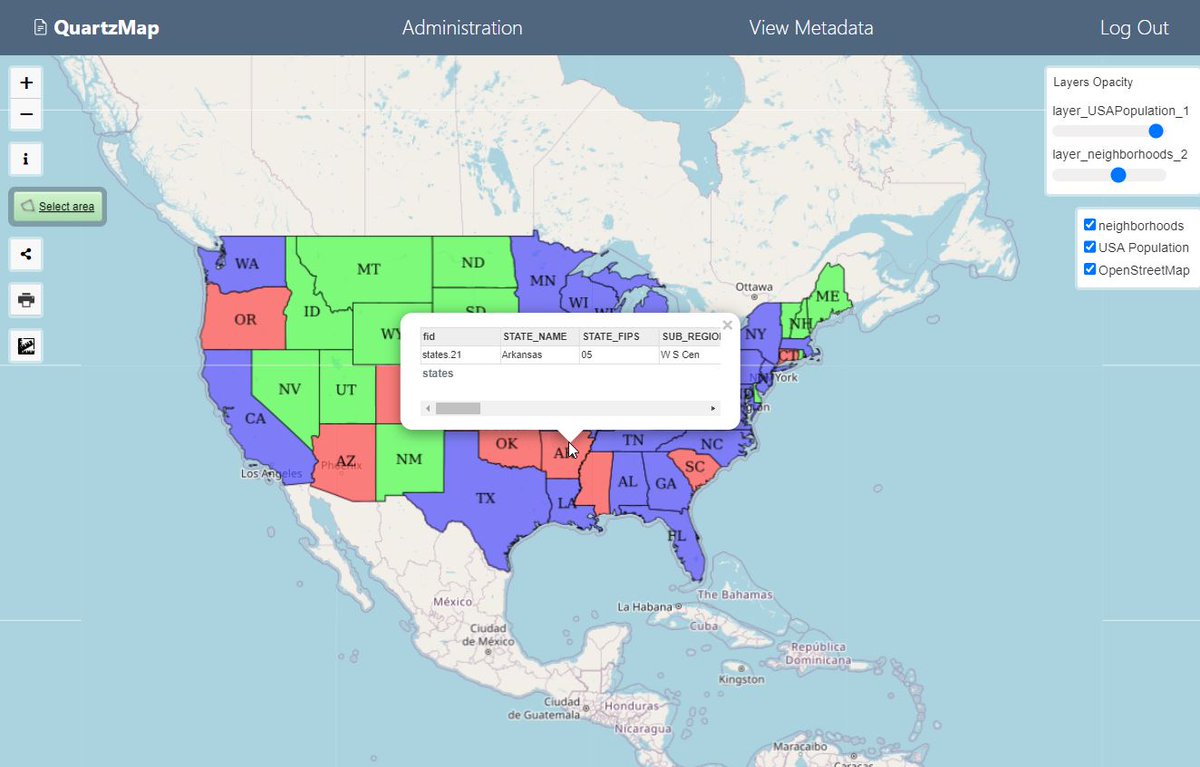
Task: Uncheck the neighborhoods layer
Action: (1089, 224)
